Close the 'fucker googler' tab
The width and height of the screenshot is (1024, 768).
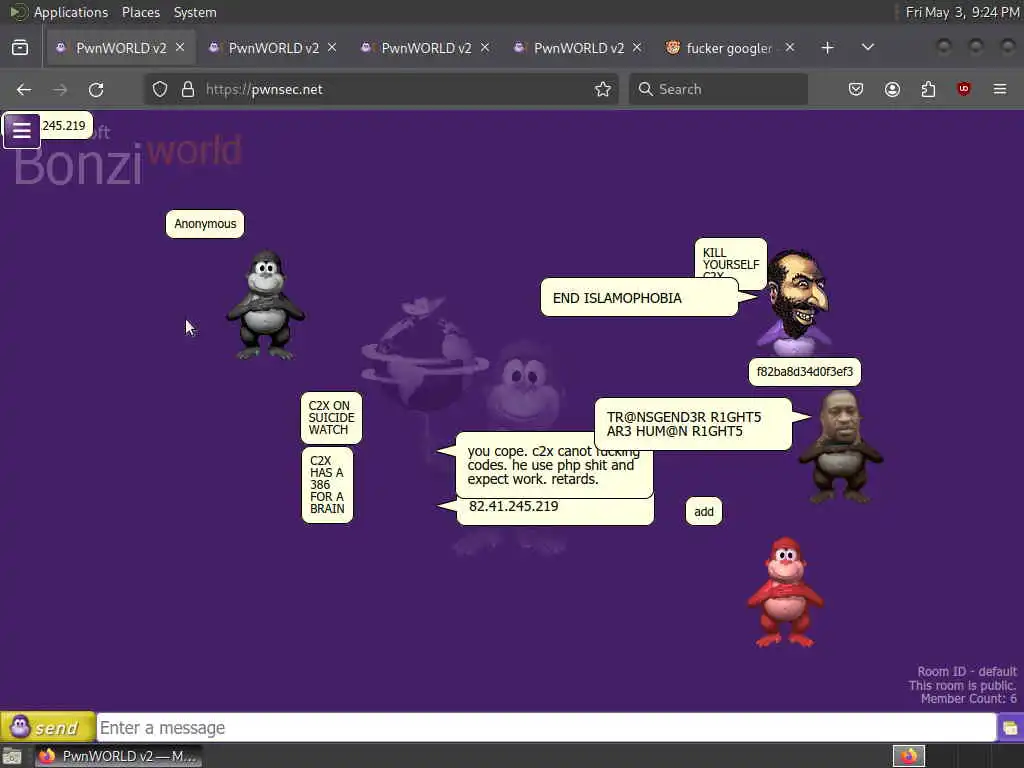(790, 48)
